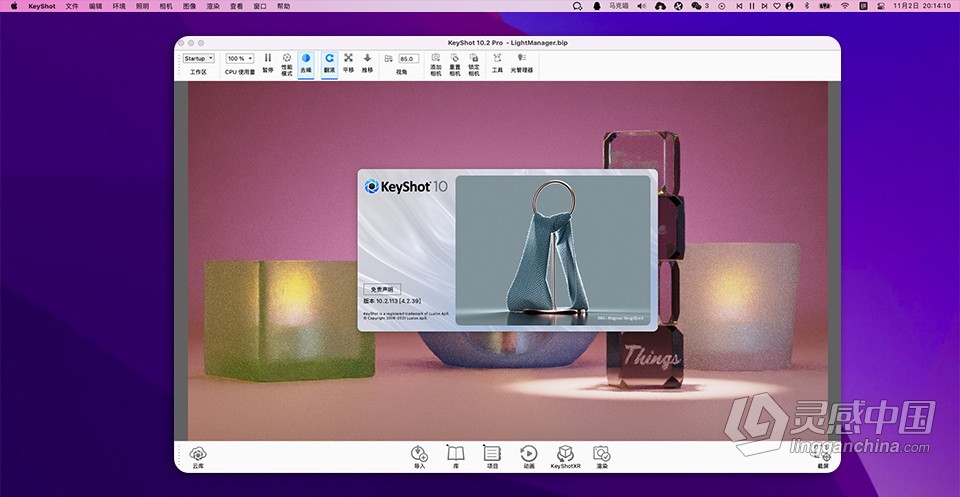Open the CPU usage 100% dropdown
960x497 pixels.
click(240, 59)
